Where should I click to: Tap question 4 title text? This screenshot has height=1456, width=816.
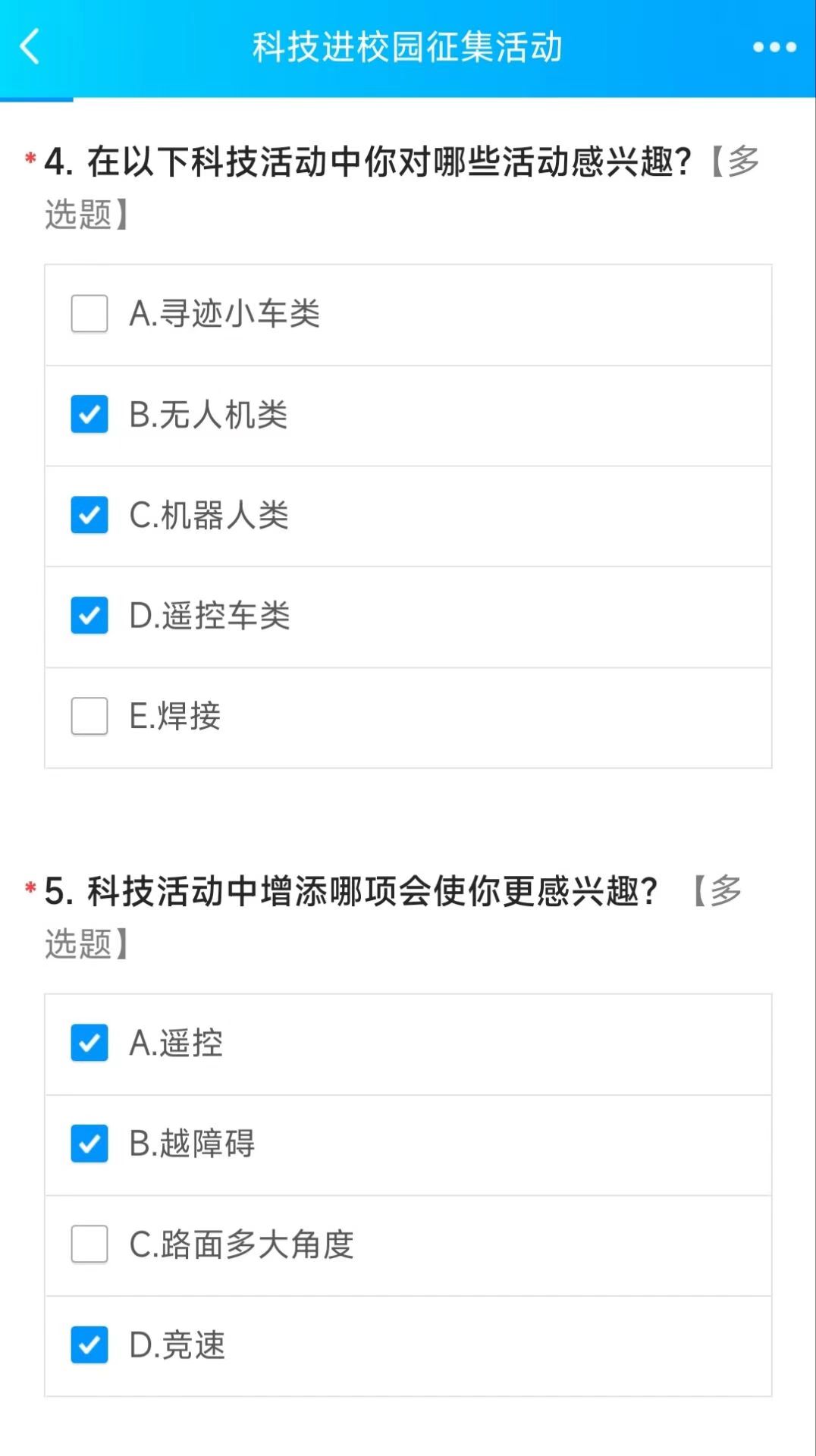(x=368, y=162)
